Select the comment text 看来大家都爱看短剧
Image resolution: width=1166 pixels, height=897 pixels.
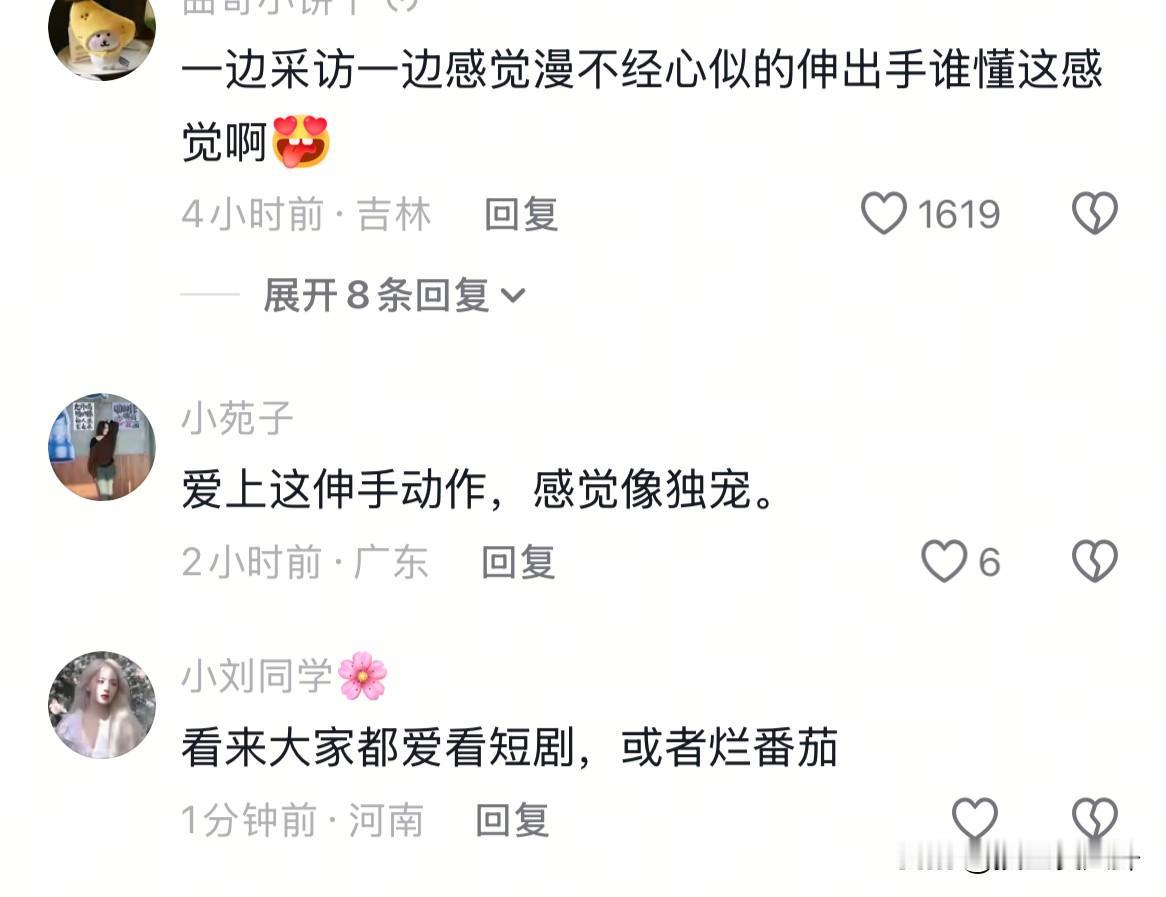pyautogui.click(x=378, y=747)
